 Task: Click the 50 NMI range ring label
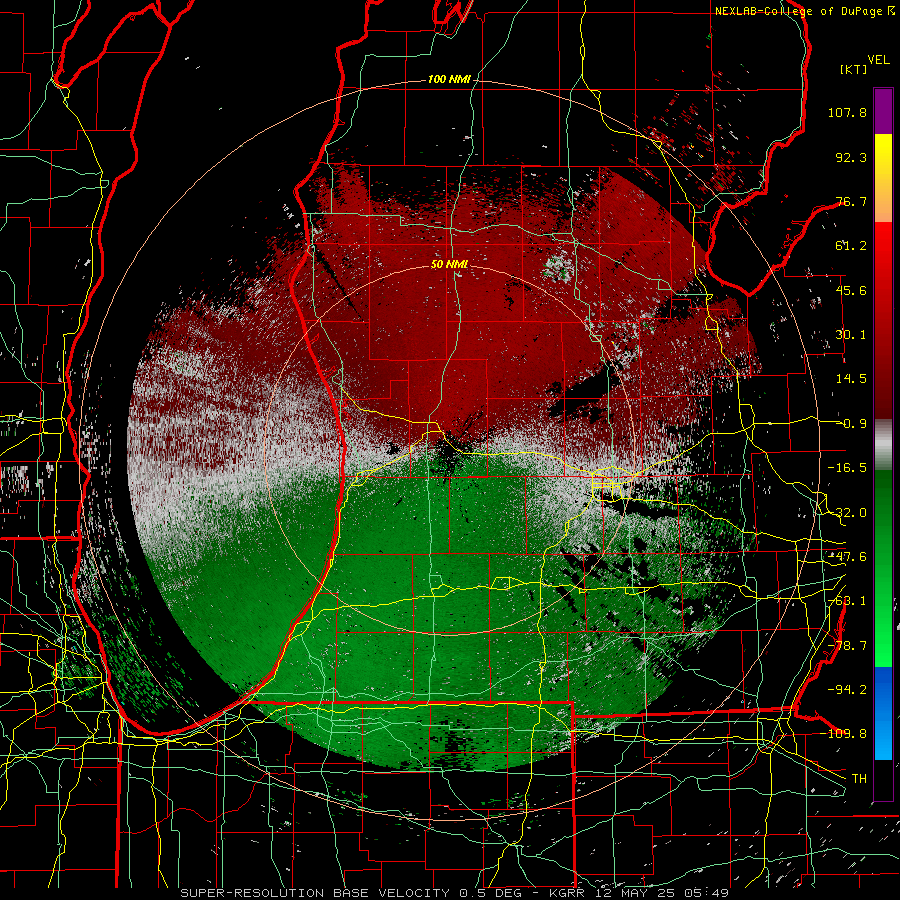449,264
